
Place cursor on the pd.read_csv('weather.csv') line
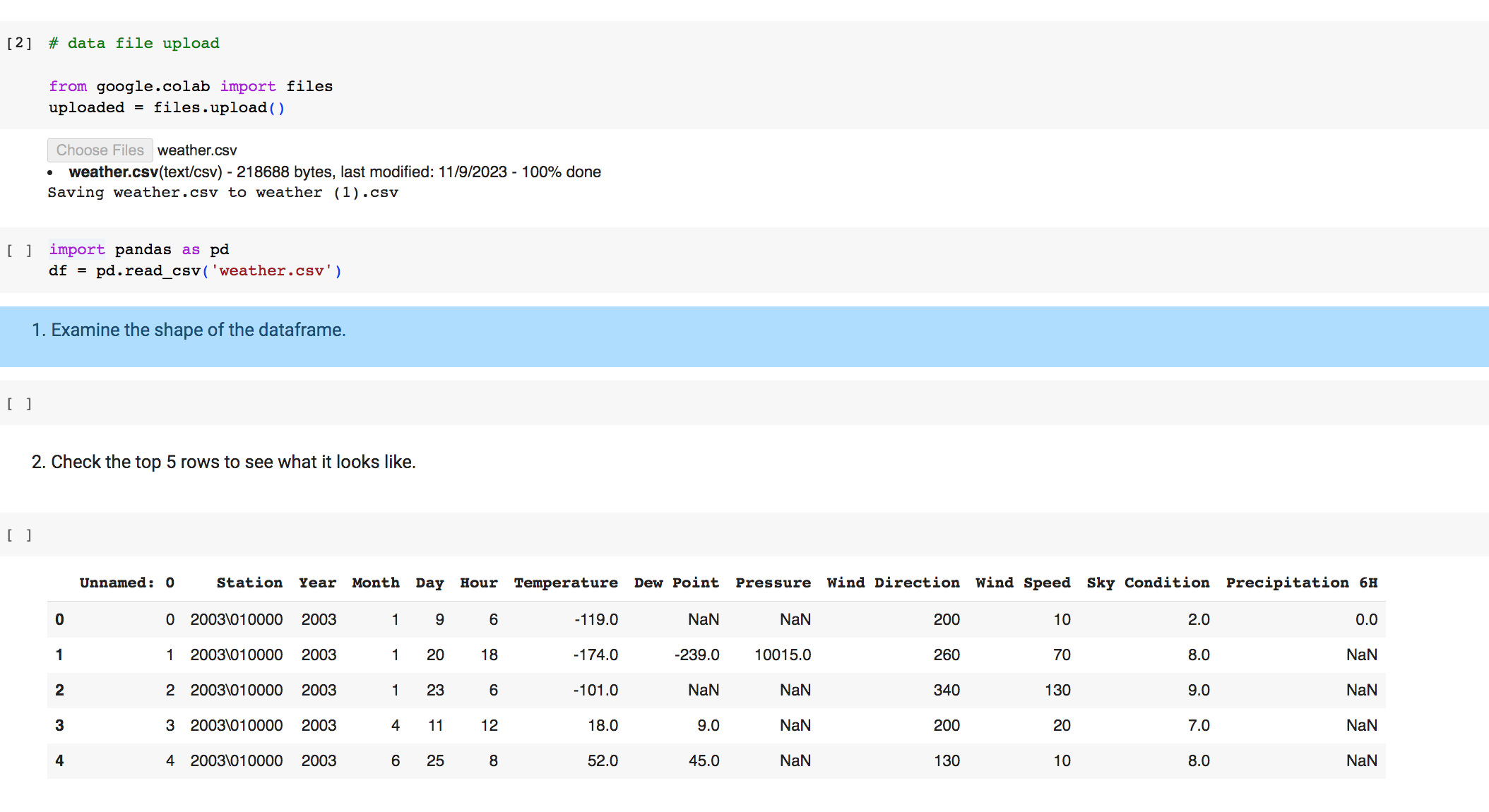click(195, 271)
